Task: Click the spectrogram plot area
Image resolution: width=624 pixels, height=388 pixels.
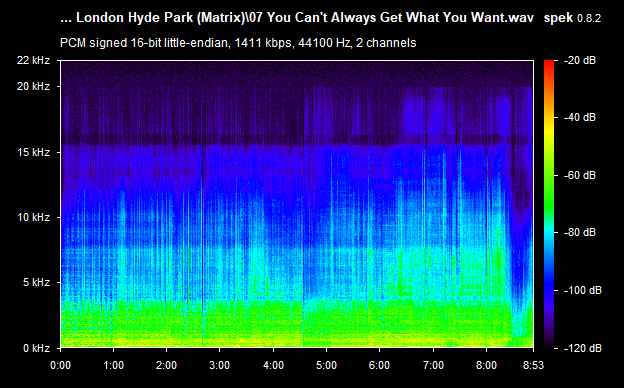Action: point(297,204)
